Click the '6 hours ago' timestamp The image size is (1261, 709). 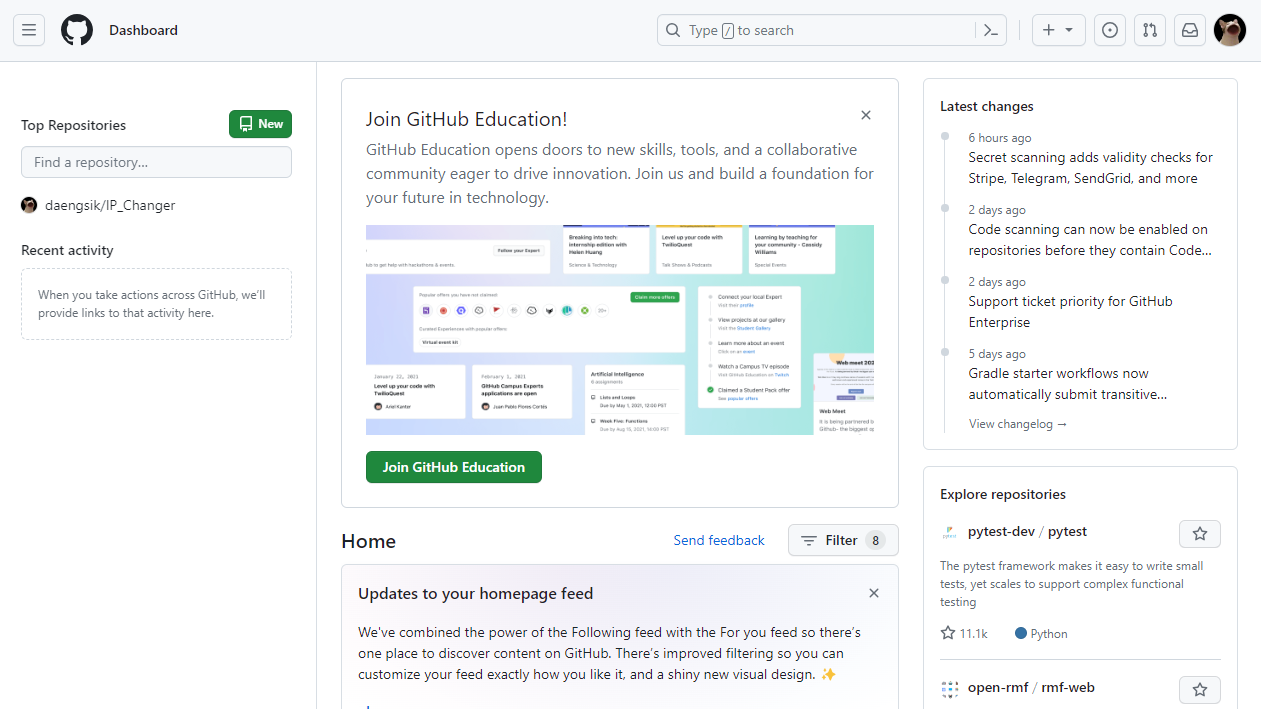point(999,138)
